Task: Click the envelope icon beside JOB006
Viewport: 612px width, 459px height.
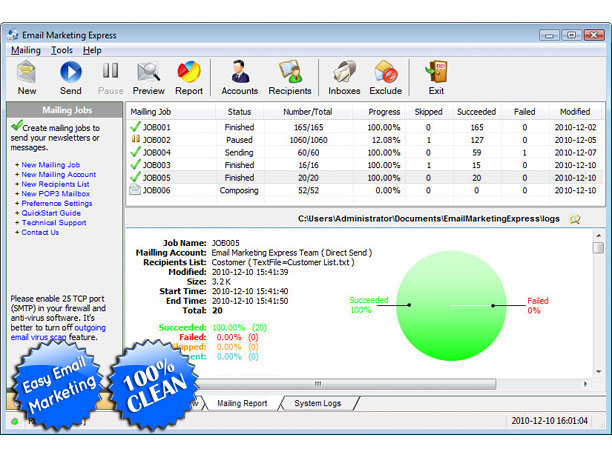Action: [135, 190]
